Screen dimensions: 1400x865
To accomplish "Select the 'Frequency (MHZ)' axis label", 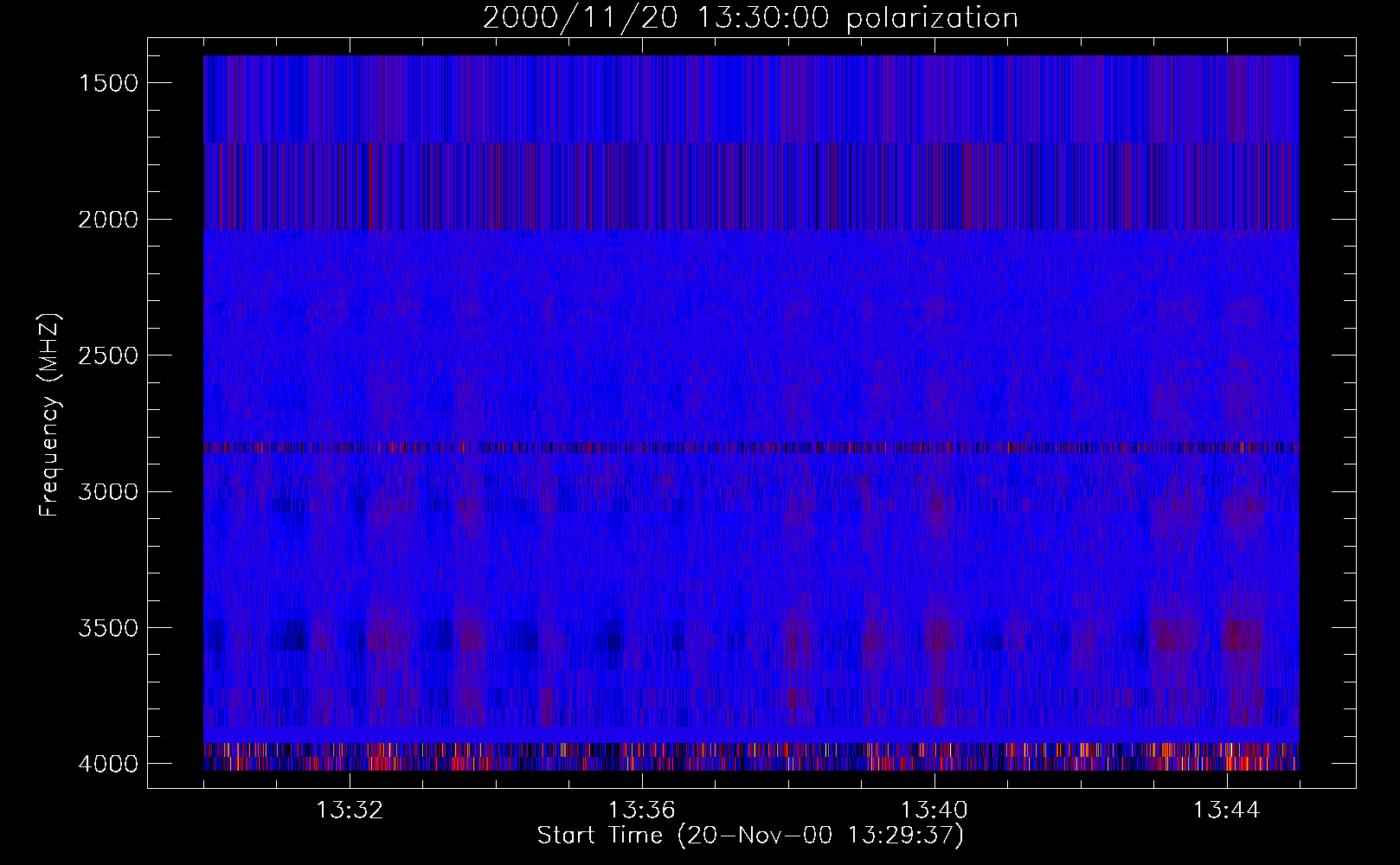I will 49,415.
